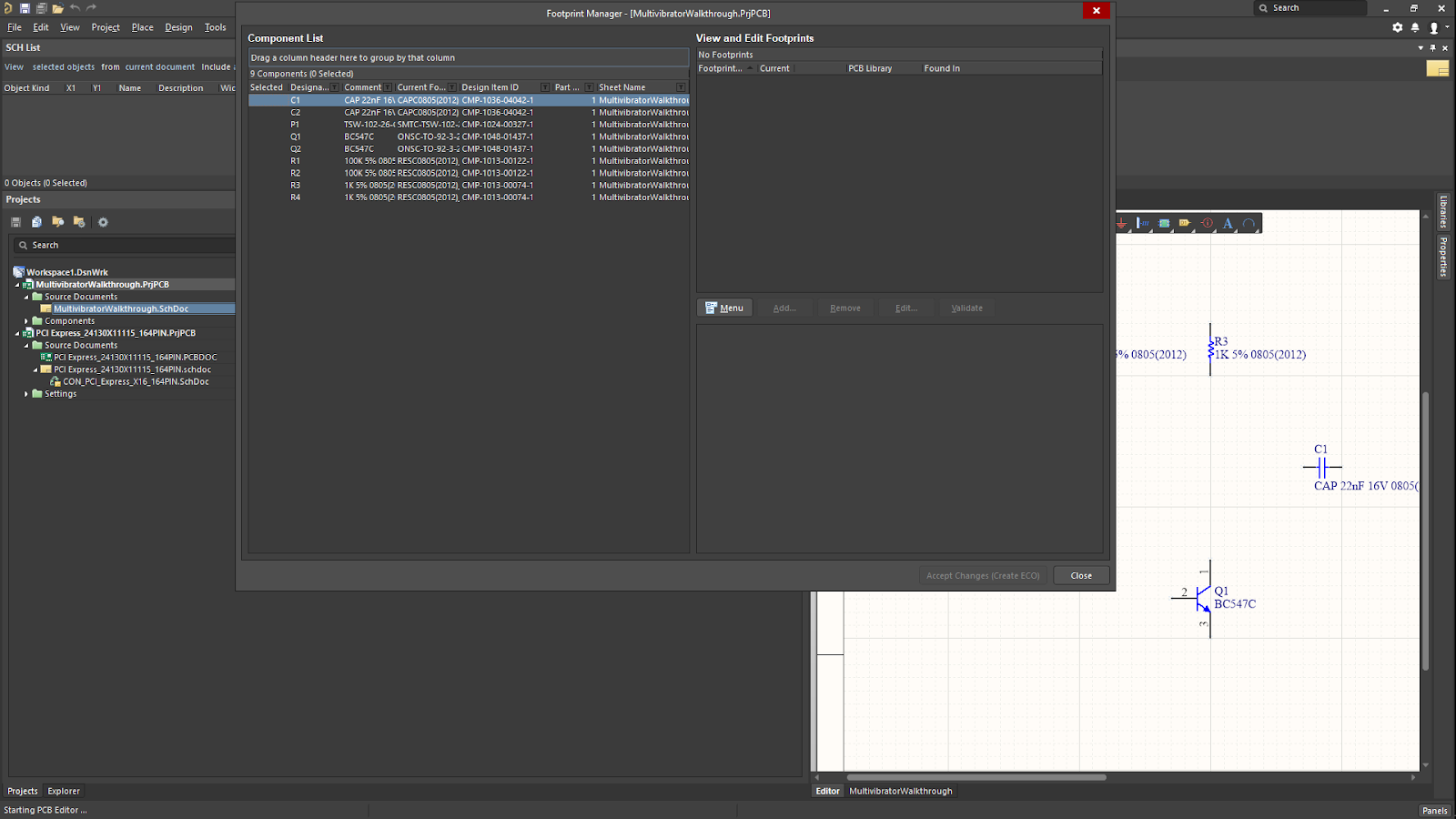Click the user account avatar icon

(1434, 27)
